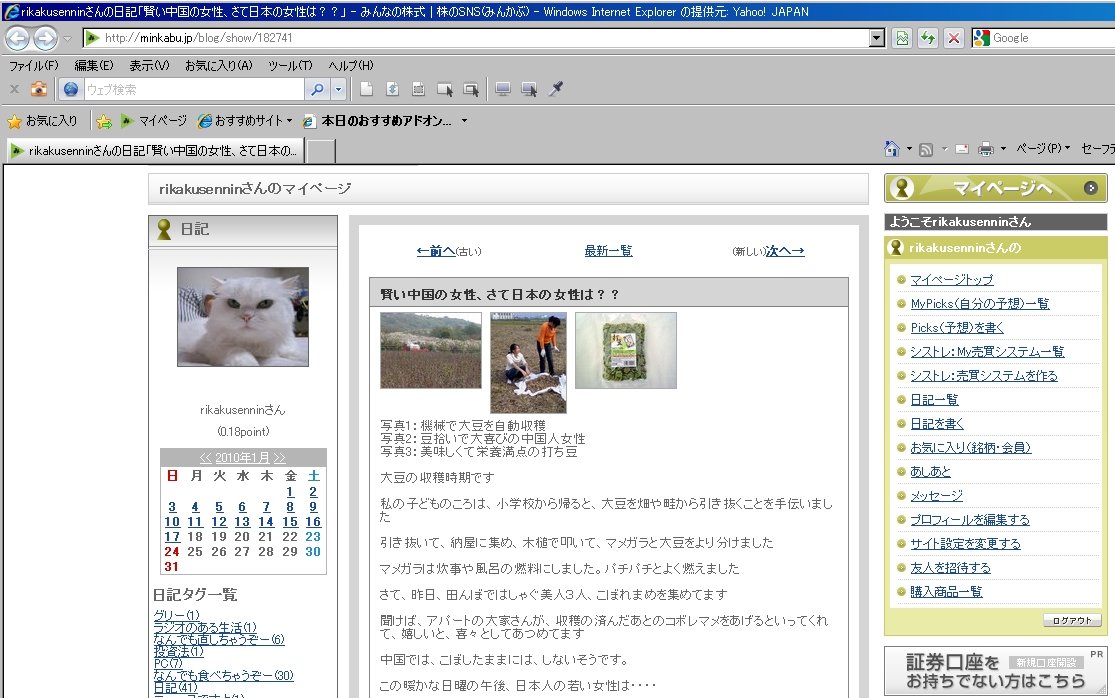Click the 最新一覧 link

point(608,251)
